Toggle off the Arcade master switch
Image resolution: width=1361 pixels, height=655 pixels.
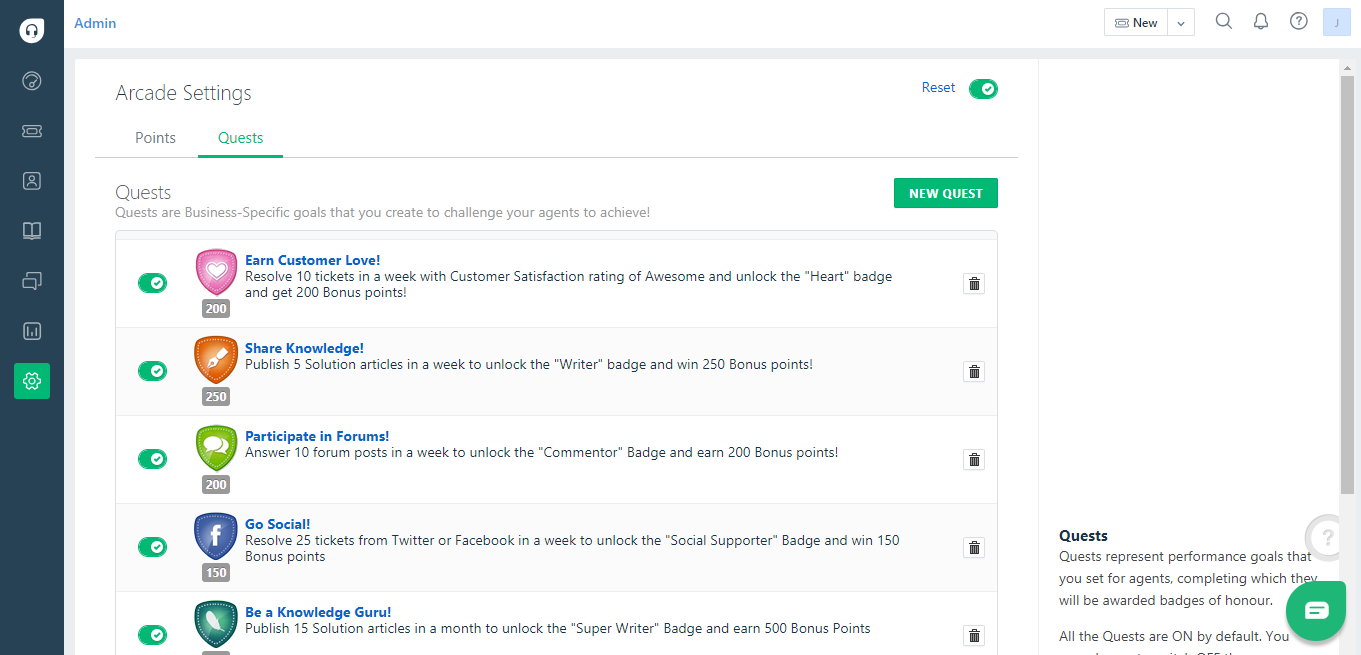click(983, 89)
